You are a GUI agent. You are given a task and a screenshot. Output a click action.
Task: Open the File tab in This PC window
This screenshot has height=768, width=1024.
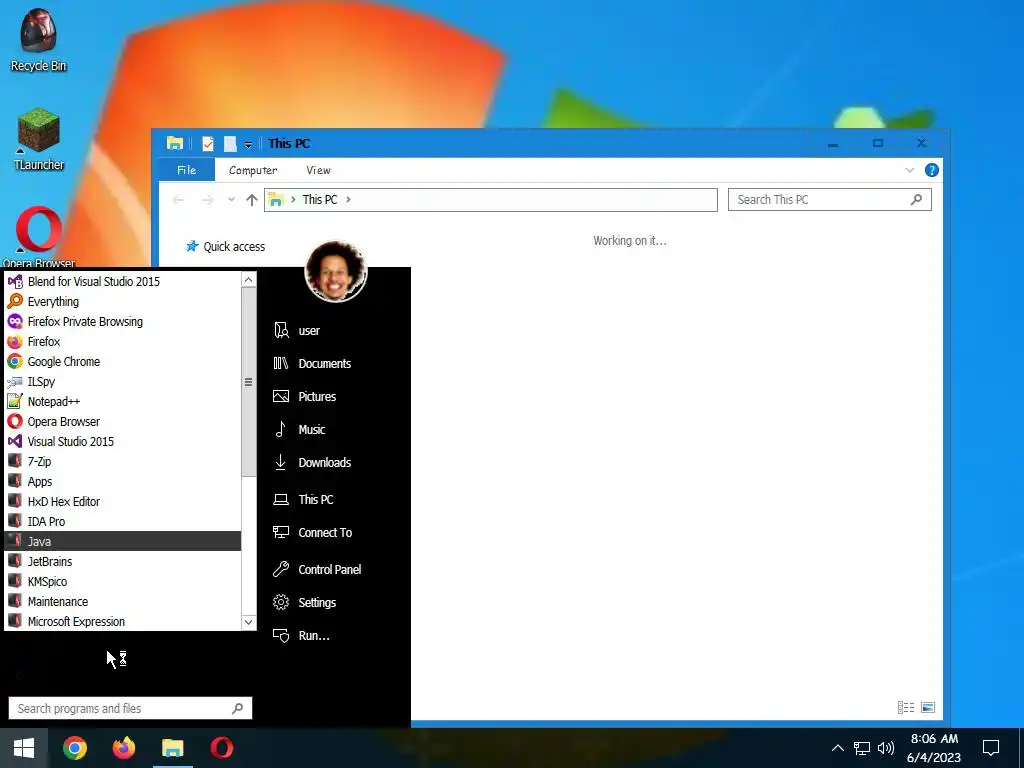pyautogui.click(x=187, y=170)
